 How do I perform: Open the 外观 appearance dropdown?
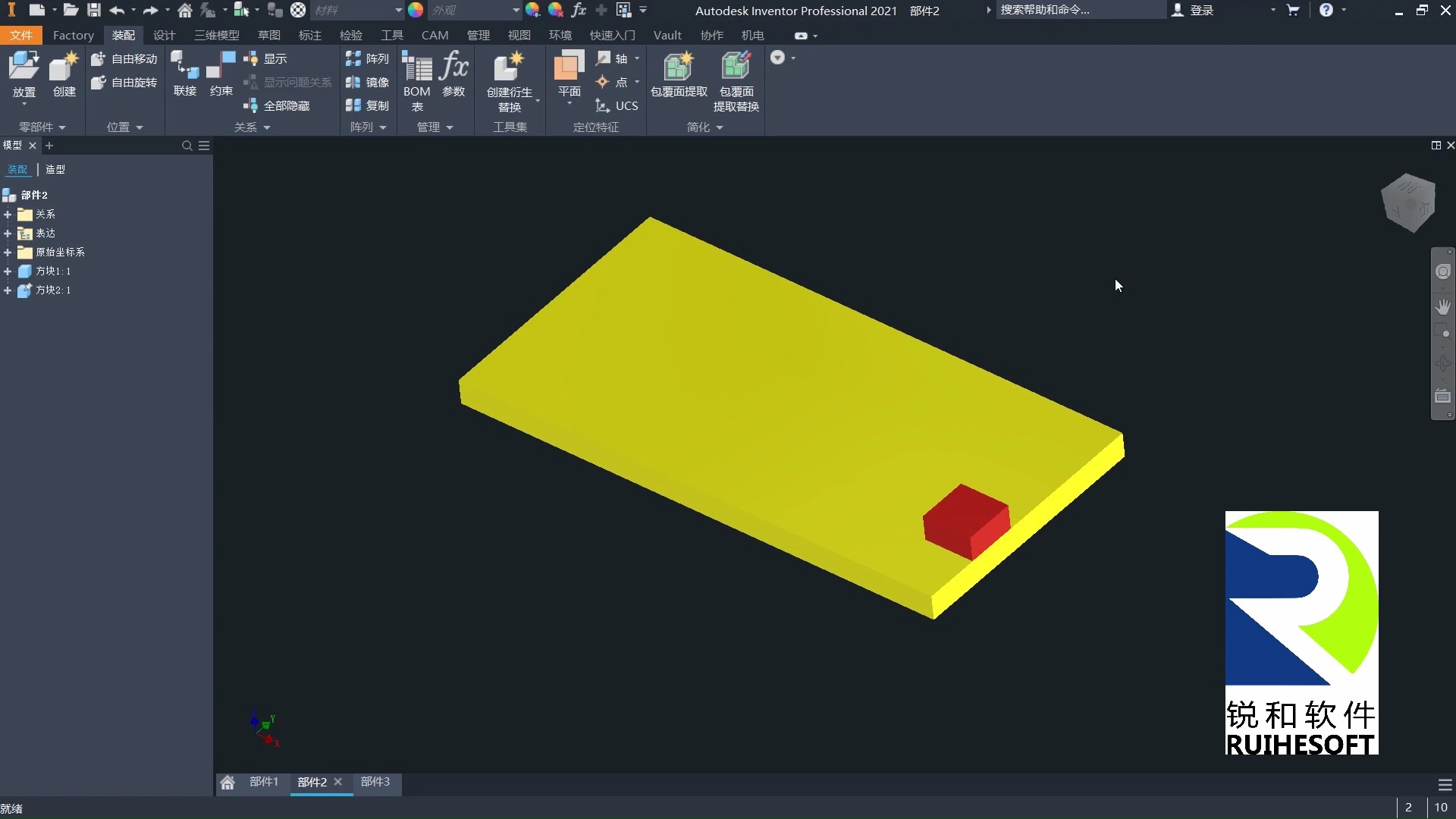[516, 10]
